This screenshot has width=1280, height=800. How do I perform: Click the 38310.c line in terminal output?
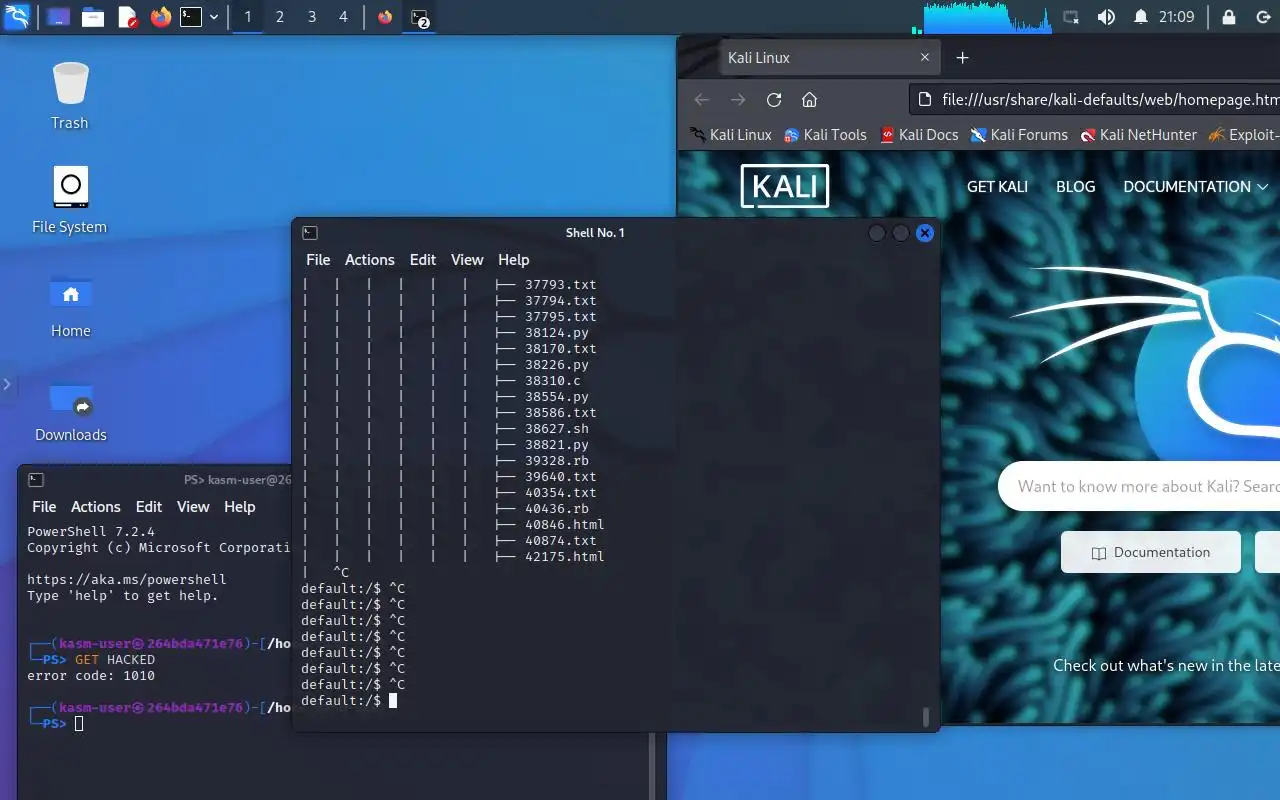click(x=552, y=381)
